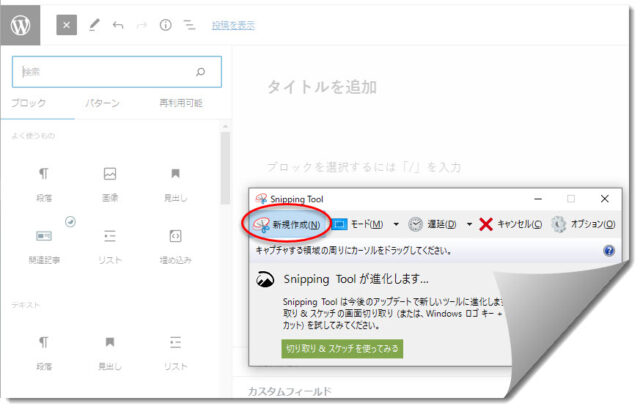This screenshot has width=640, height=409.
Task: Insert 見出し block under テキスト
Action: pos(110,353)
